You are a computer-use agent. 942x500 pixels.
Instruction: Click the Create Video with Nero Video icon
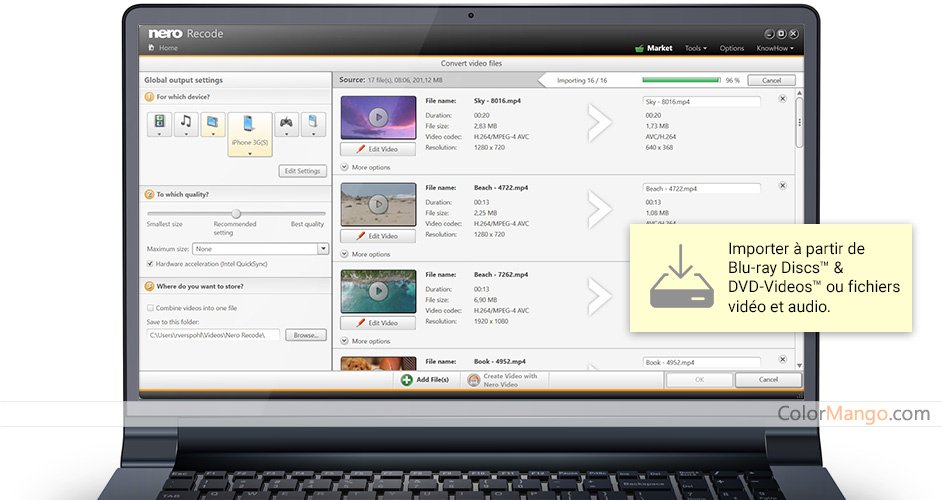click(474, 380)
